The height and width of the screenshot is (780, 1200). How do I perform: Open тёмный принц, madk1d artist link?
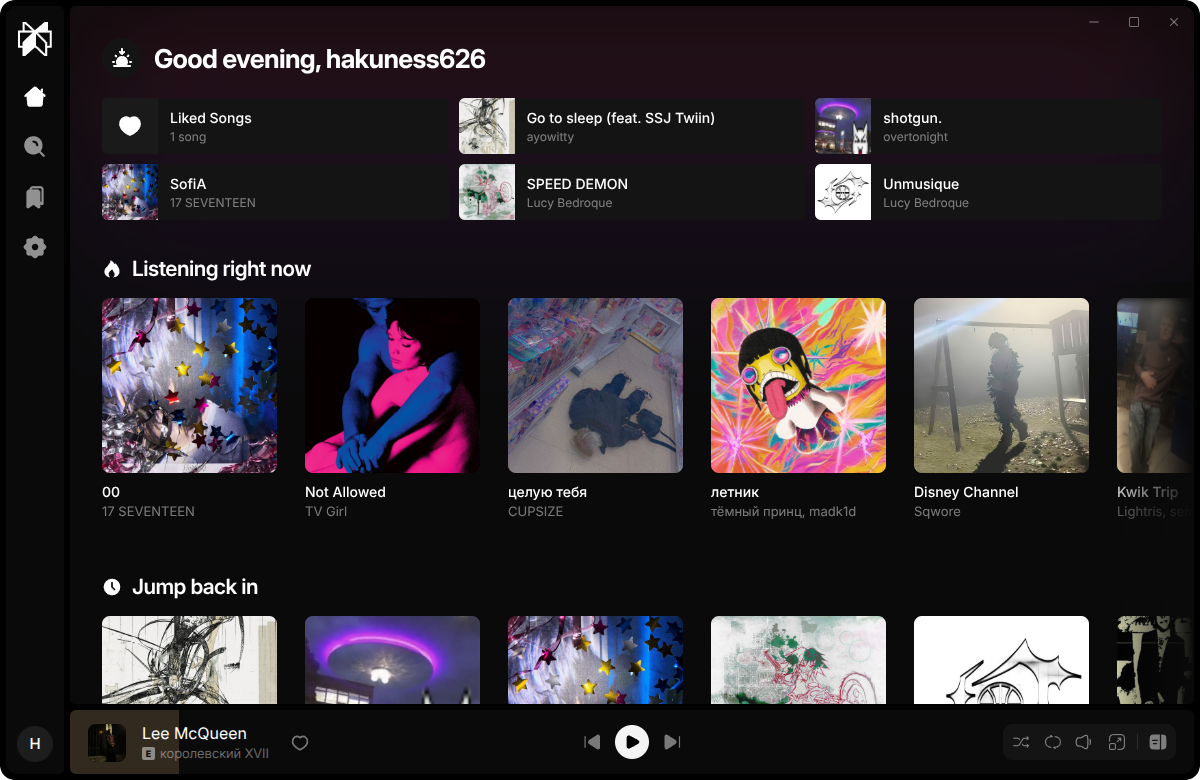pos(783,511)
